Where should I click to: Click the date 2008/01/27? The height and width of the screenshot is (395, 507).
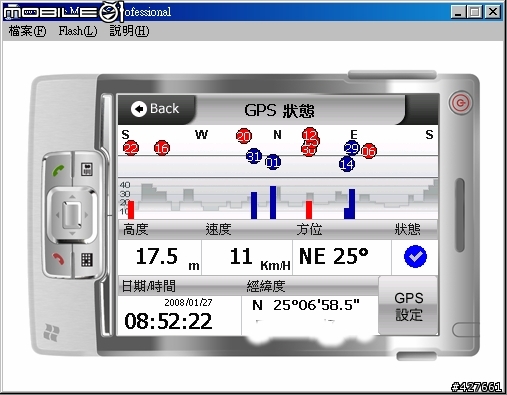click(x=188, y=302)
